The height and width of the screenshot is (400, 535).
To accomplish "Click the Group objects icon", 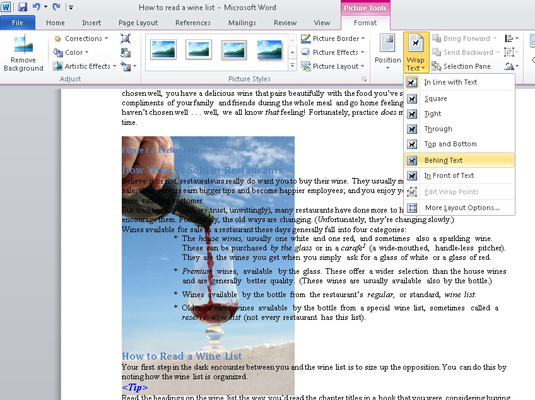I will 509,52.
